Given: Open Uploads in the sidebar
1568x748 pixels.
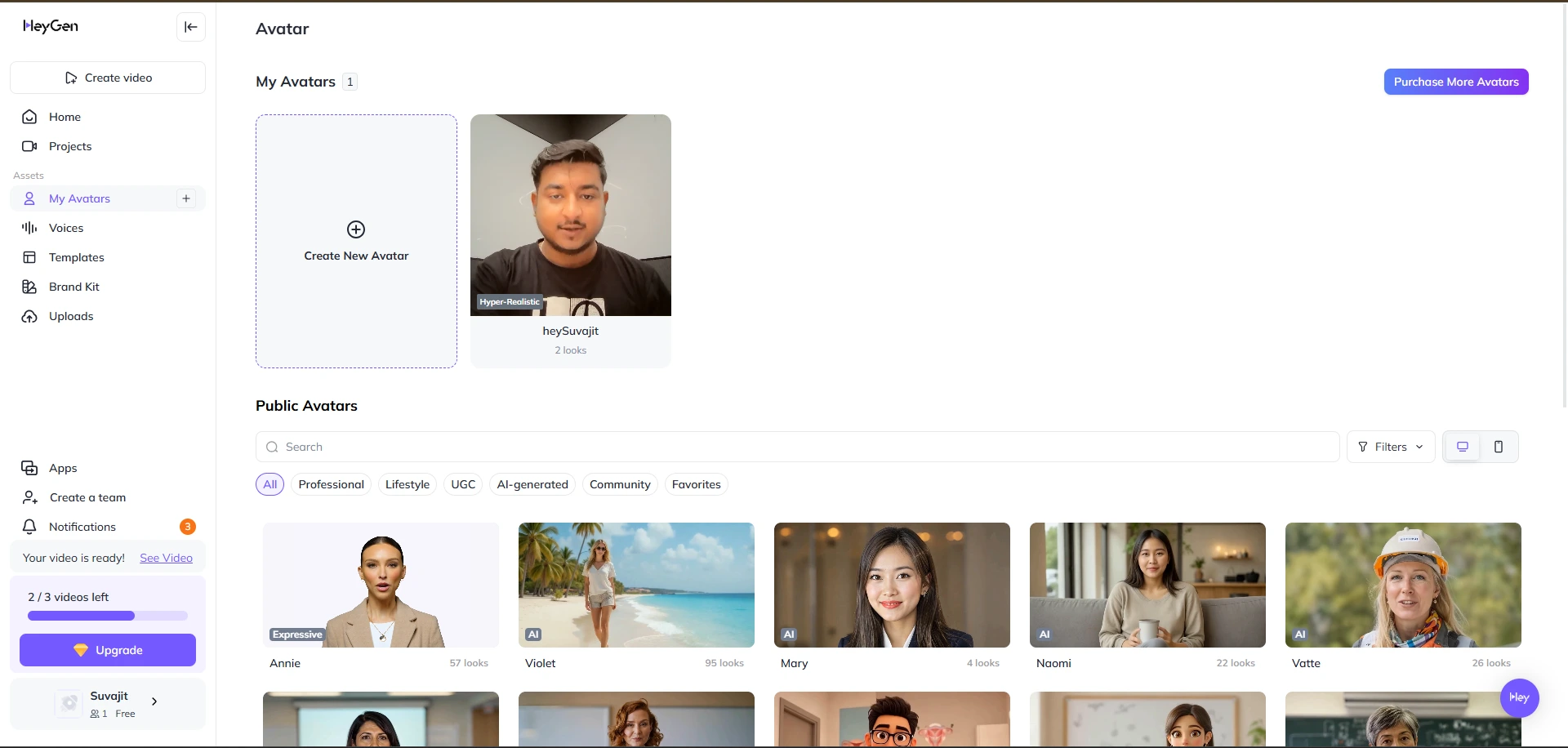Looking at the screenshot, I should pos(108,316).
